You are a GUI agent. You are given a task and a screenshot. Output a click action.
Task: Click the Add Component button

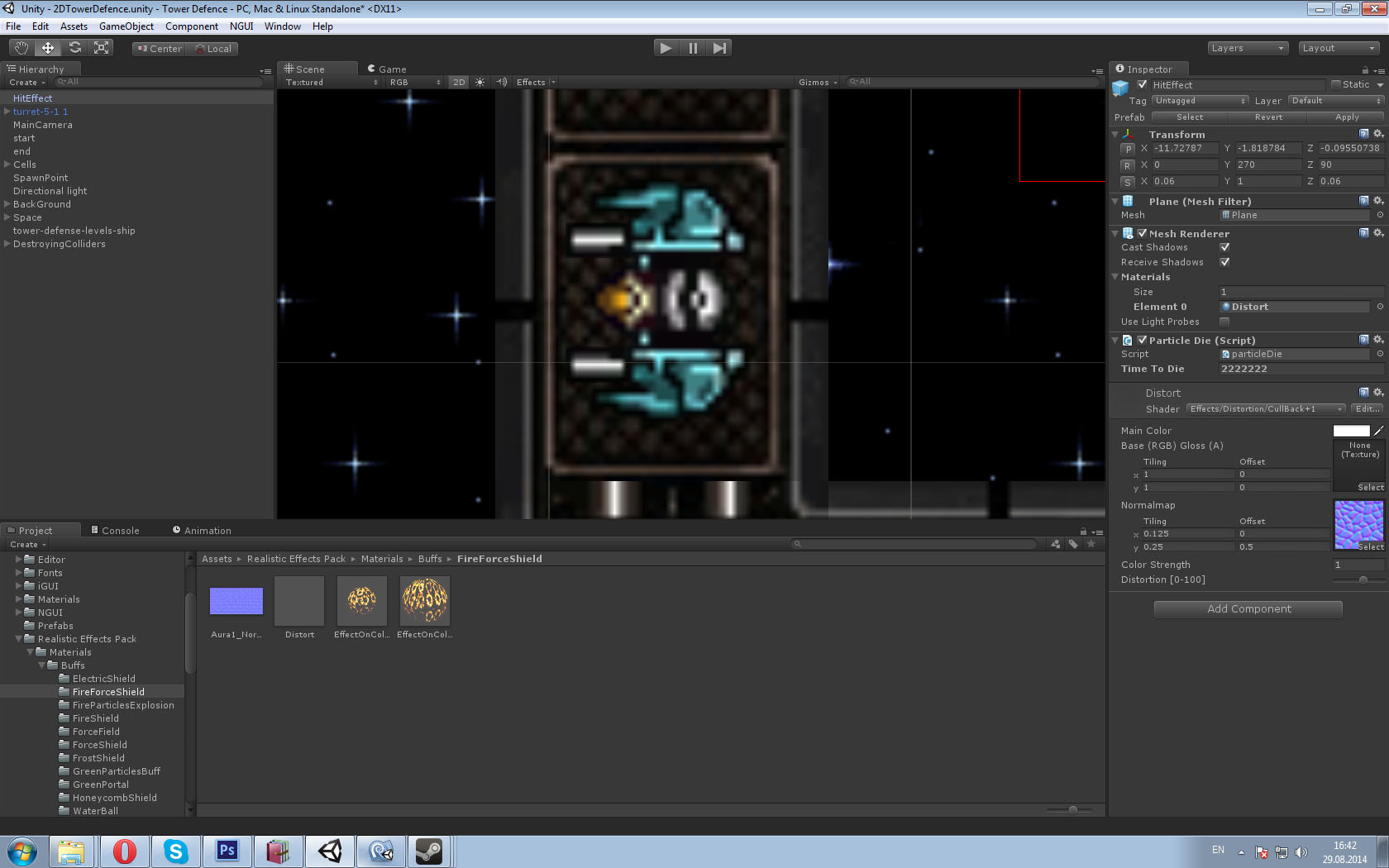point(1248,609)
